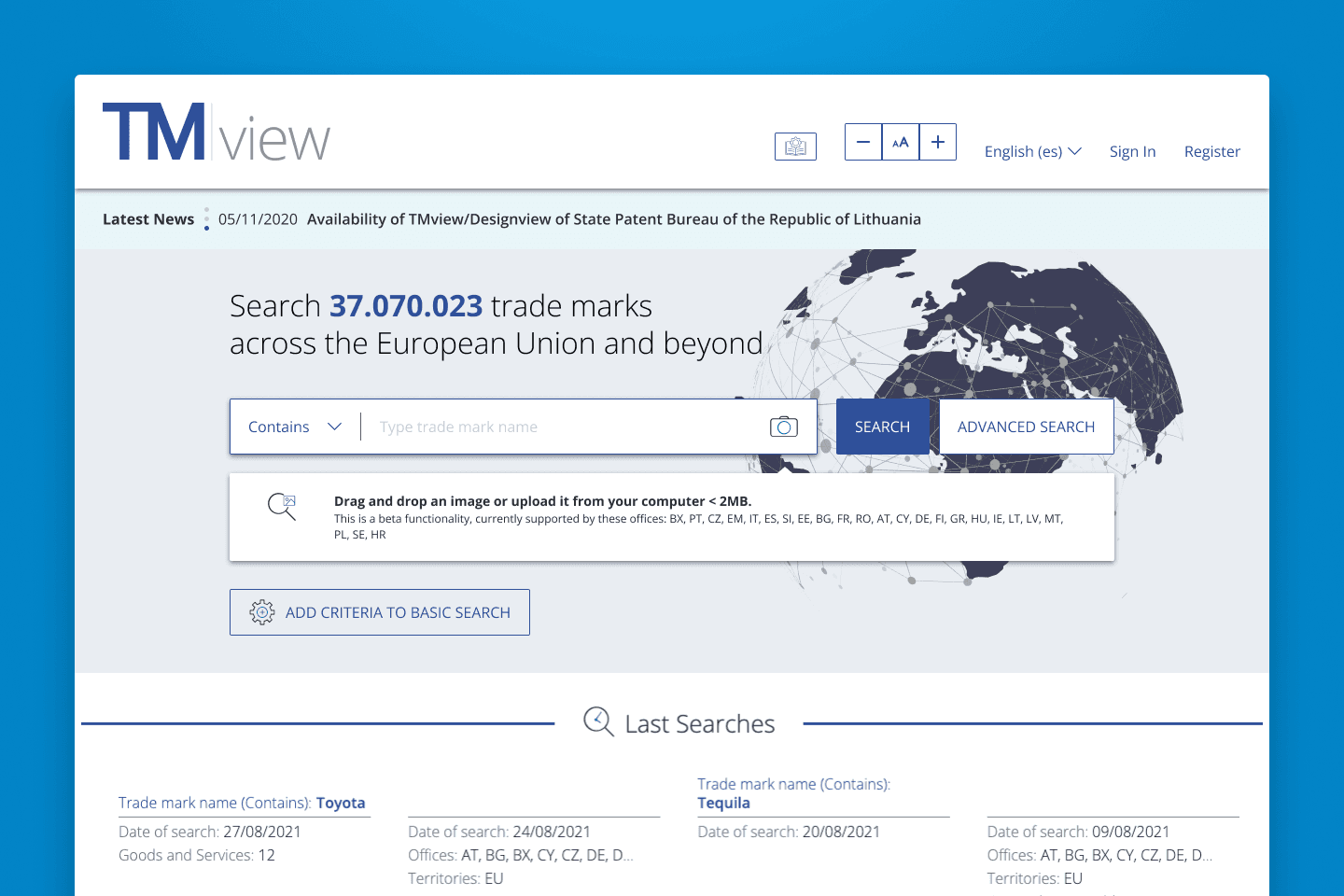Open the user guide book icon
The width and height of the screenshot is (1344, 896).
point(795,147)
